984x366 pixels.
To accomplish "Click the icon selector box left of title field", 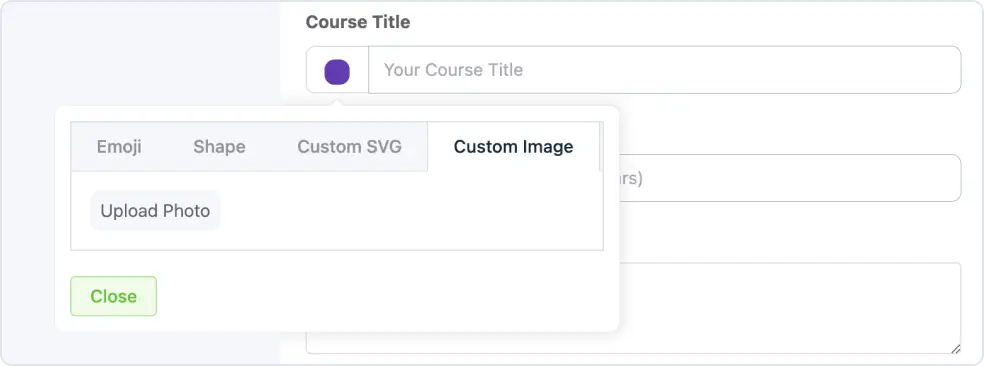I will 337,70.
